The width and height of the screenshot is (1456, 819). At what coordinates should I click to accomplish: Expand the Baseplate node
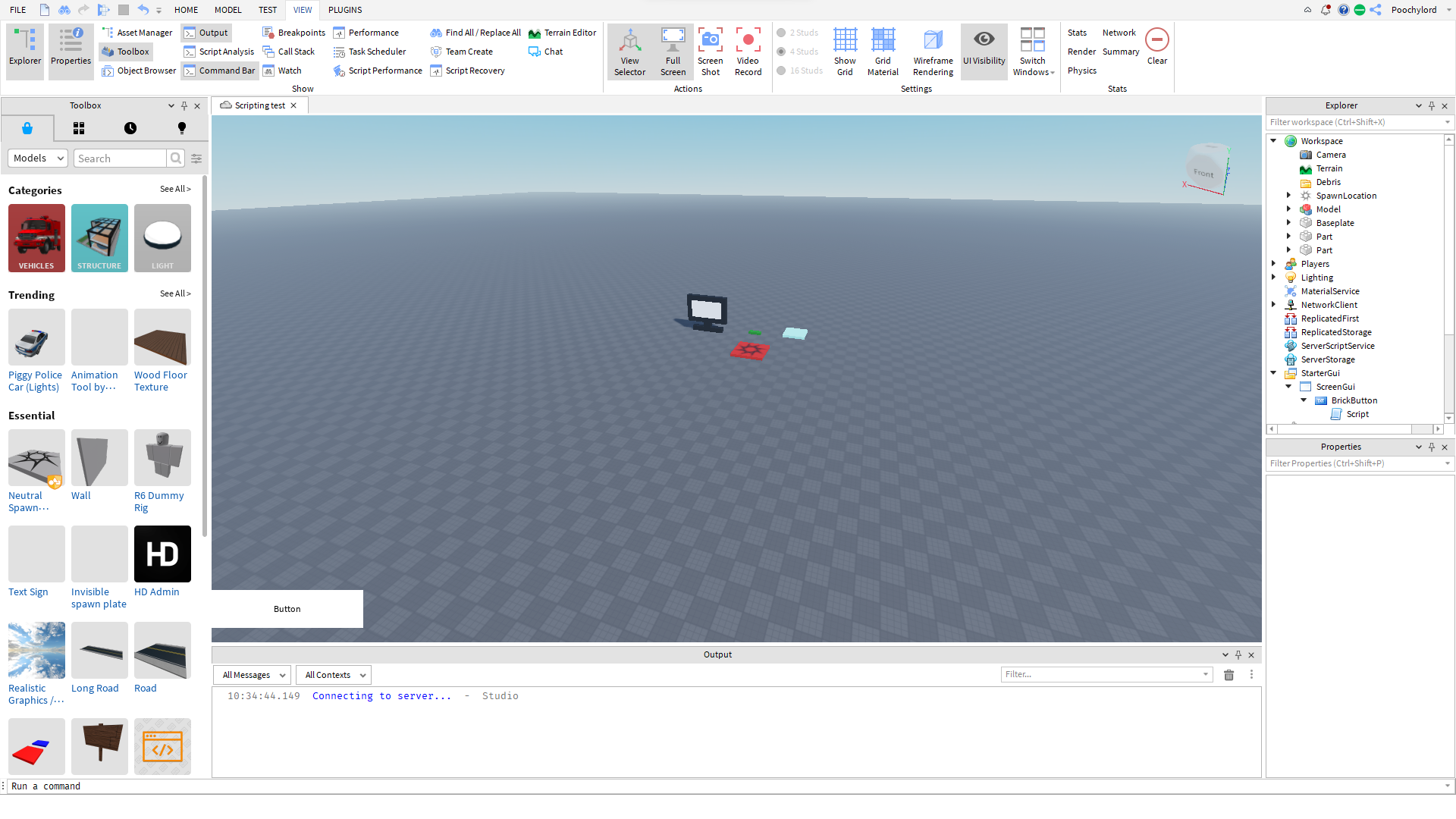click(x=1288, y=223)
